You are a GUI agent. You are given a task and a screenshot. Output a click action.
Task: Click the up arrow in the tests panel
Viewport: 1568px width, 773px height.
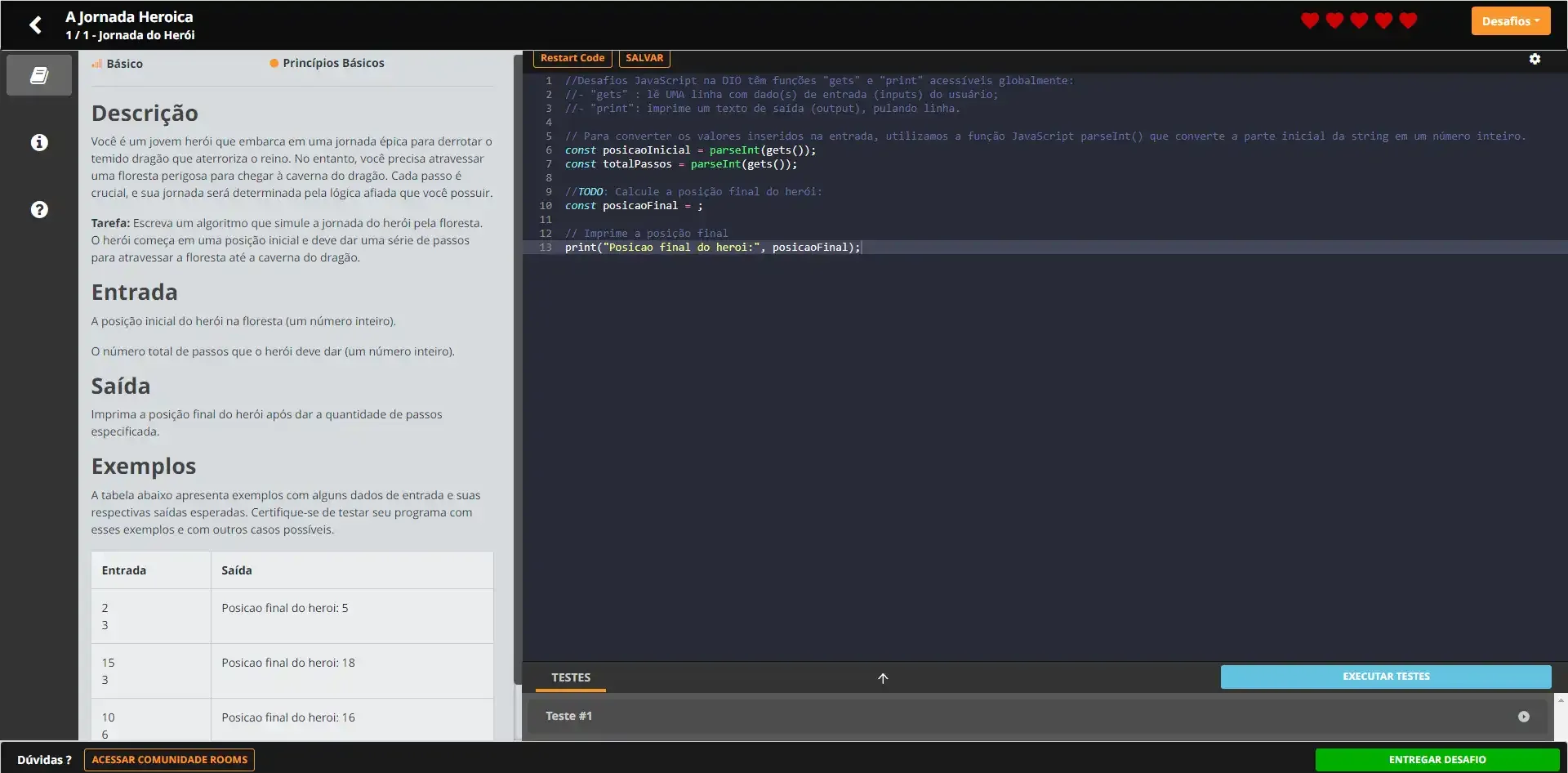coord(883,678)
